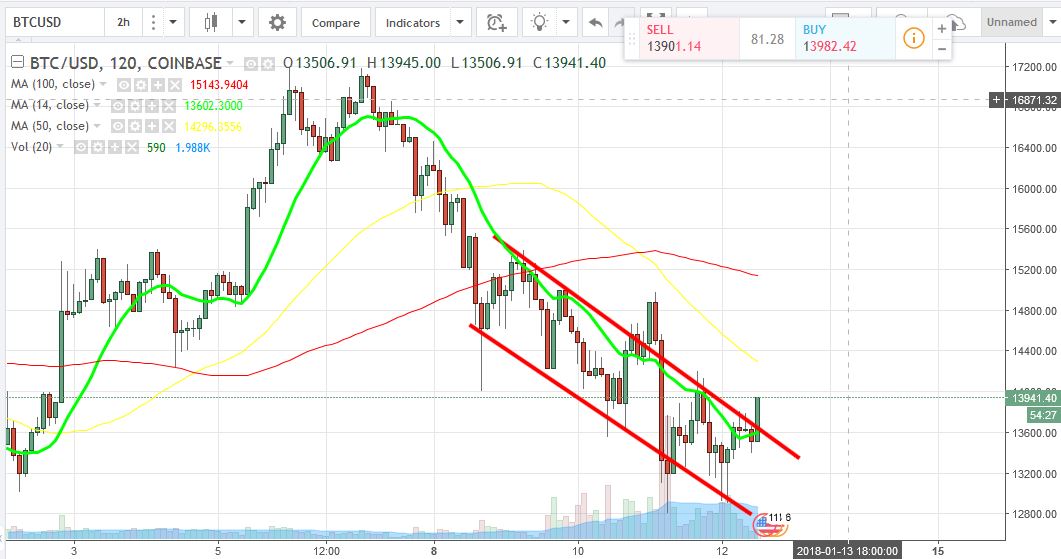Viewport: 1061px width, 559px height.
Task: Collapse the indicator legend with minus box
Action: (x=17, y=62)
